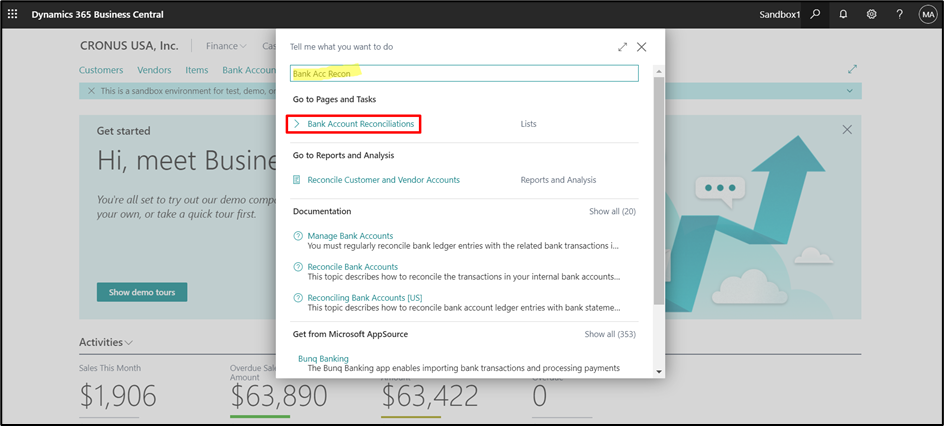This screenshot has height=426, width=944.
Task: Click the Dynamics 365 Business Central title
Action: (98, 14)
